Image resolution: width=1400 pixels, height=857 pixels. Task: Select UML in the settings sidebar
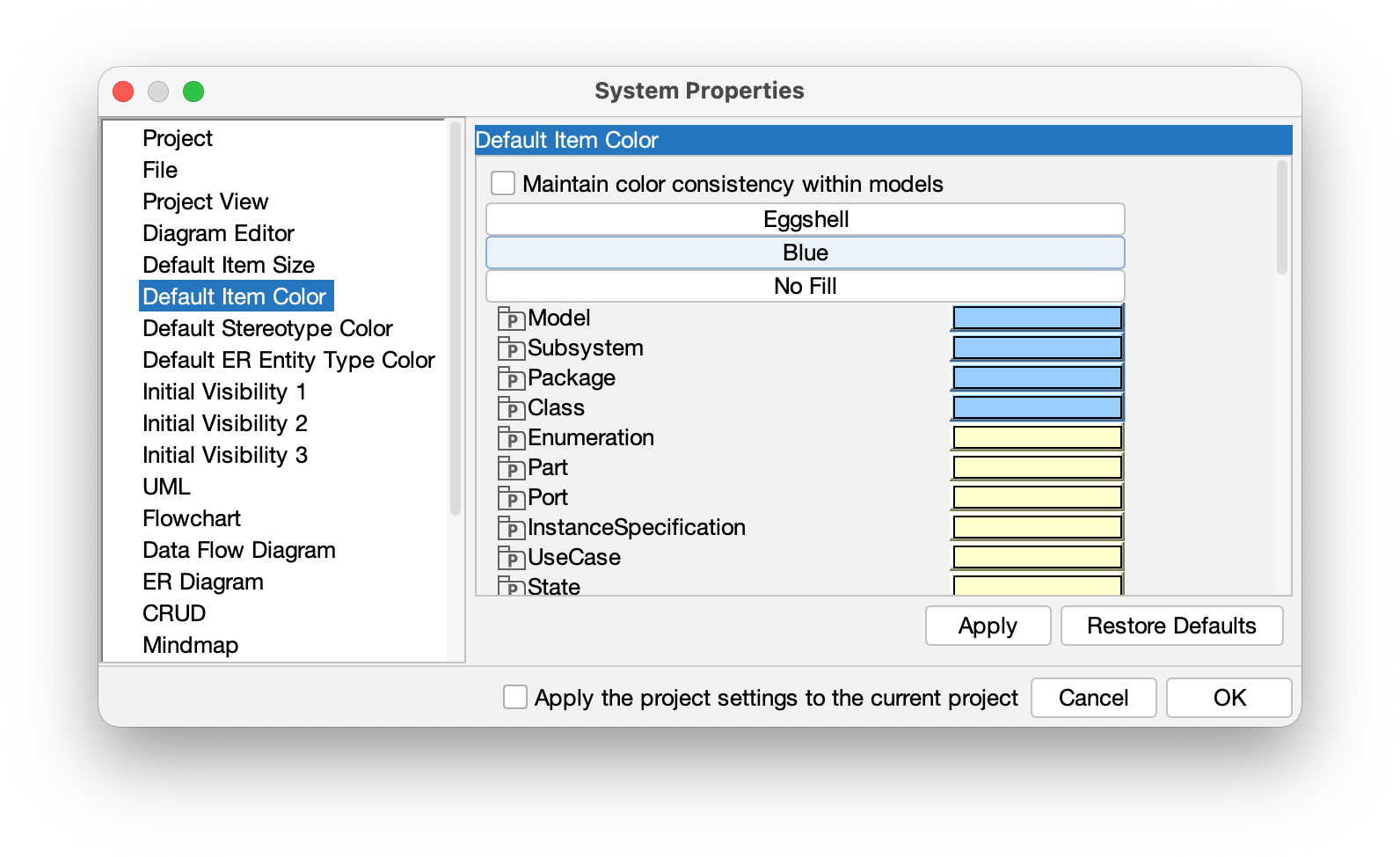(x=166, y=486)
